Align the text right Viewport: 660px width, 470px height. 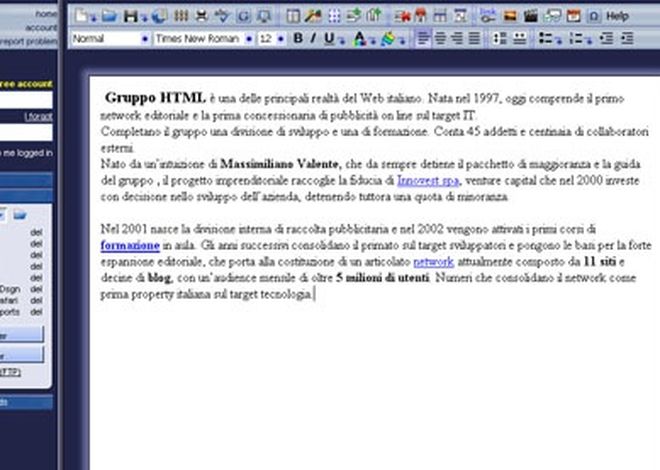point(457,38)
